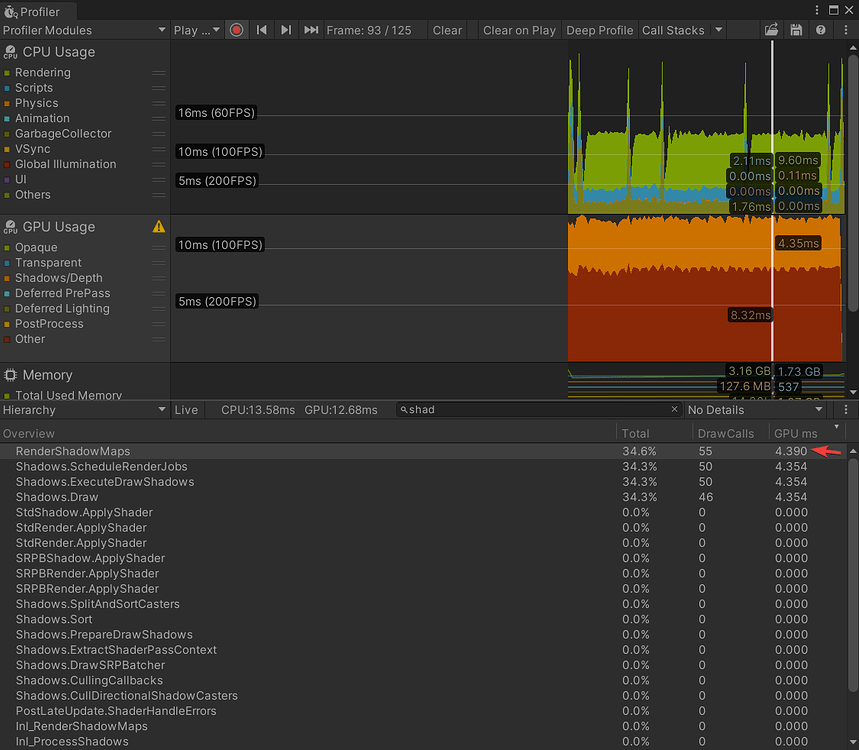Step to the next frame
Screen dimensions: 859x750
(x=286, y=30)
